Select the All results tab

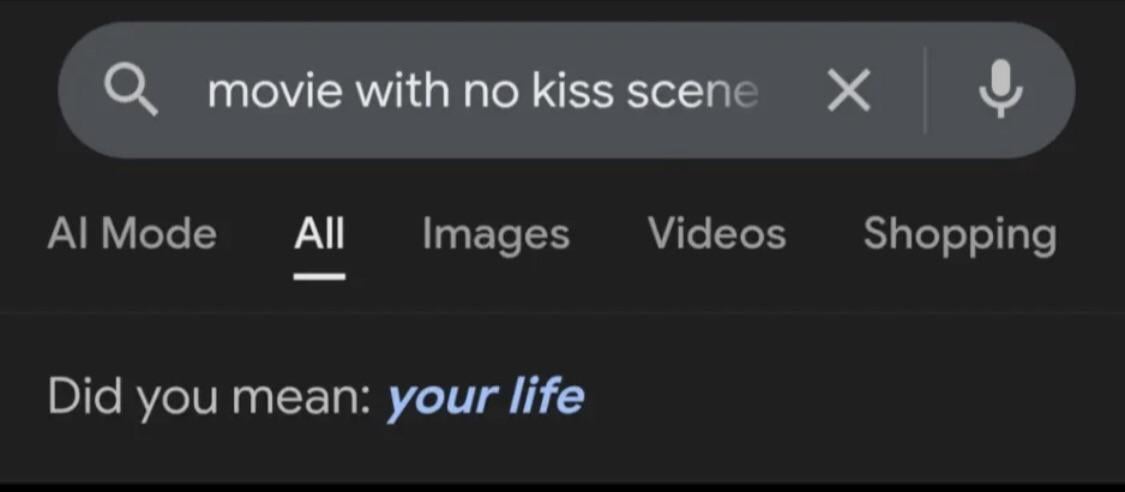coord(319,234)
